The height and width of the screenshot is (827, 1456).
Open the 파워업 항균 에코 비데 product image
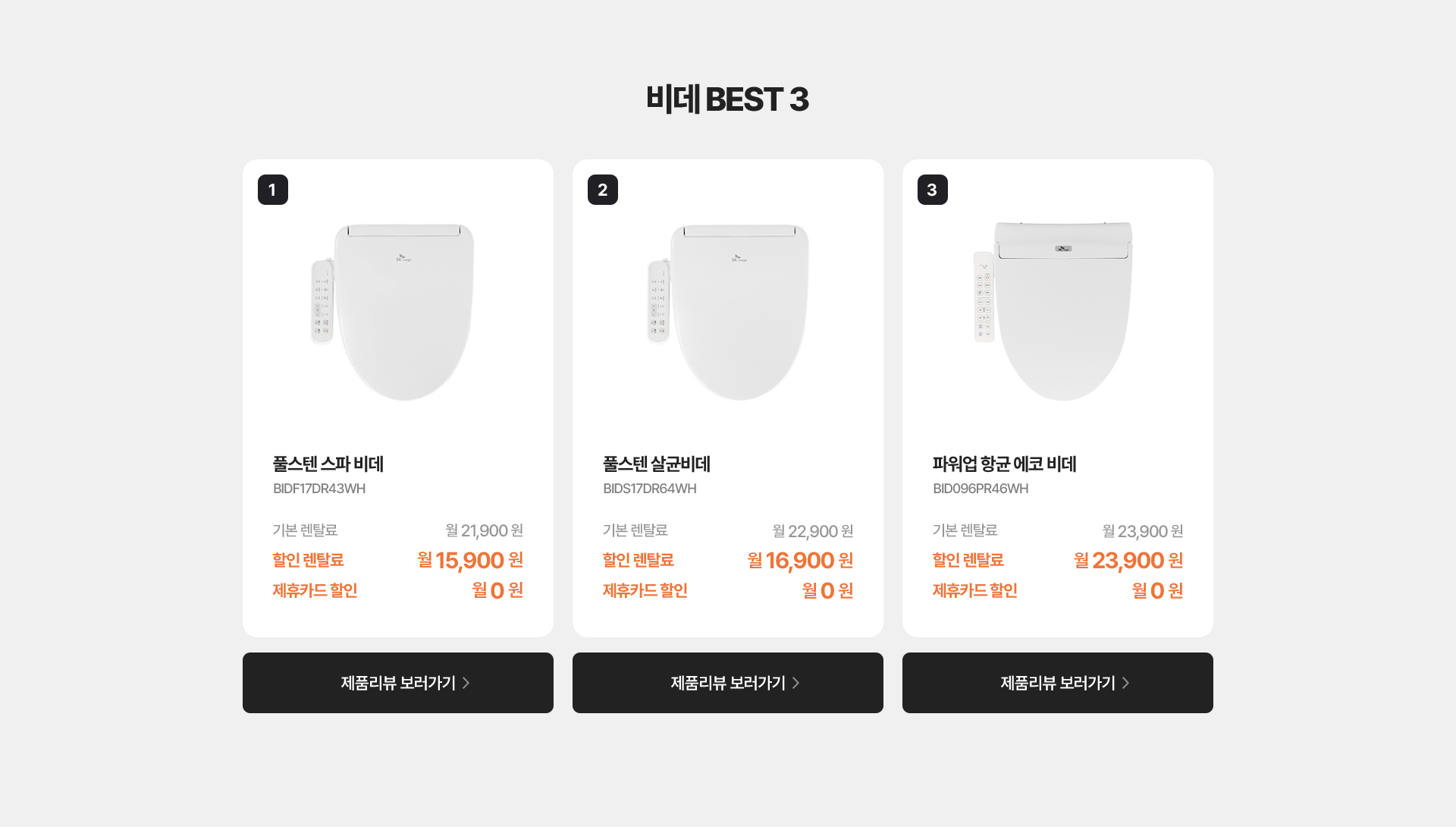(1053, 311)
